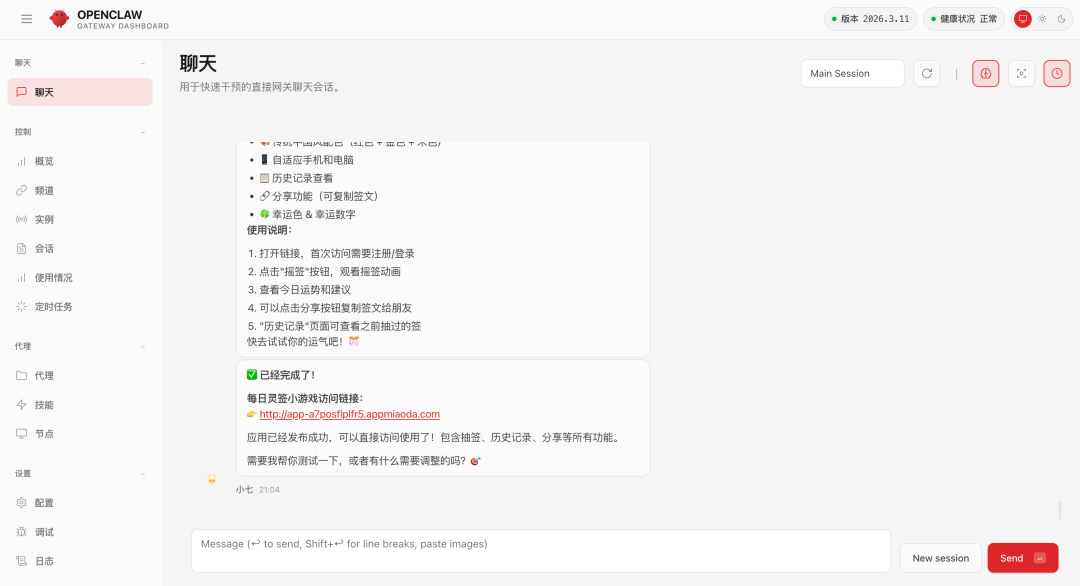The image size is (1080, 586).
Task: Collapse the 控制 section header
Action: pos(141,131)
